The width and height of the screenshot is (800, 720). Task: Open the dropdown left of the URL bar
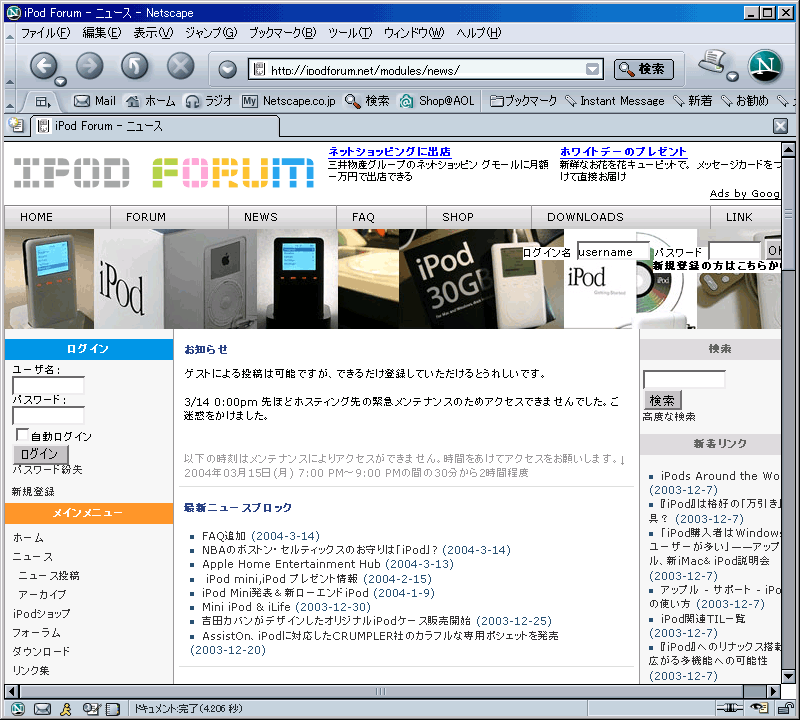pos(228,69)
